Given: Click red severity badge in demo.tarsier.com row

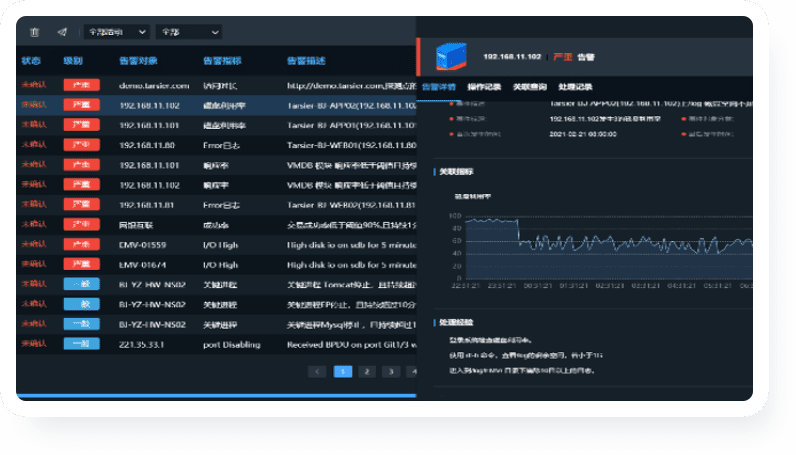Looking at the screenshot, I should (x=81, y=85).
